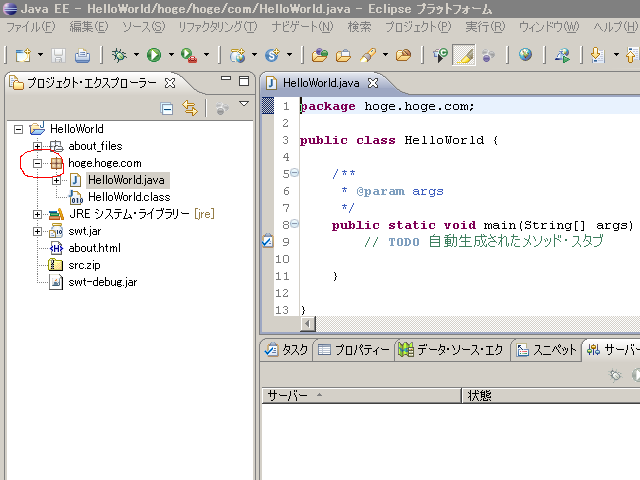The height and width of the screenshot is (480, 640).
Task: Open the 編集(E) menu
Action: coord(89,27)
